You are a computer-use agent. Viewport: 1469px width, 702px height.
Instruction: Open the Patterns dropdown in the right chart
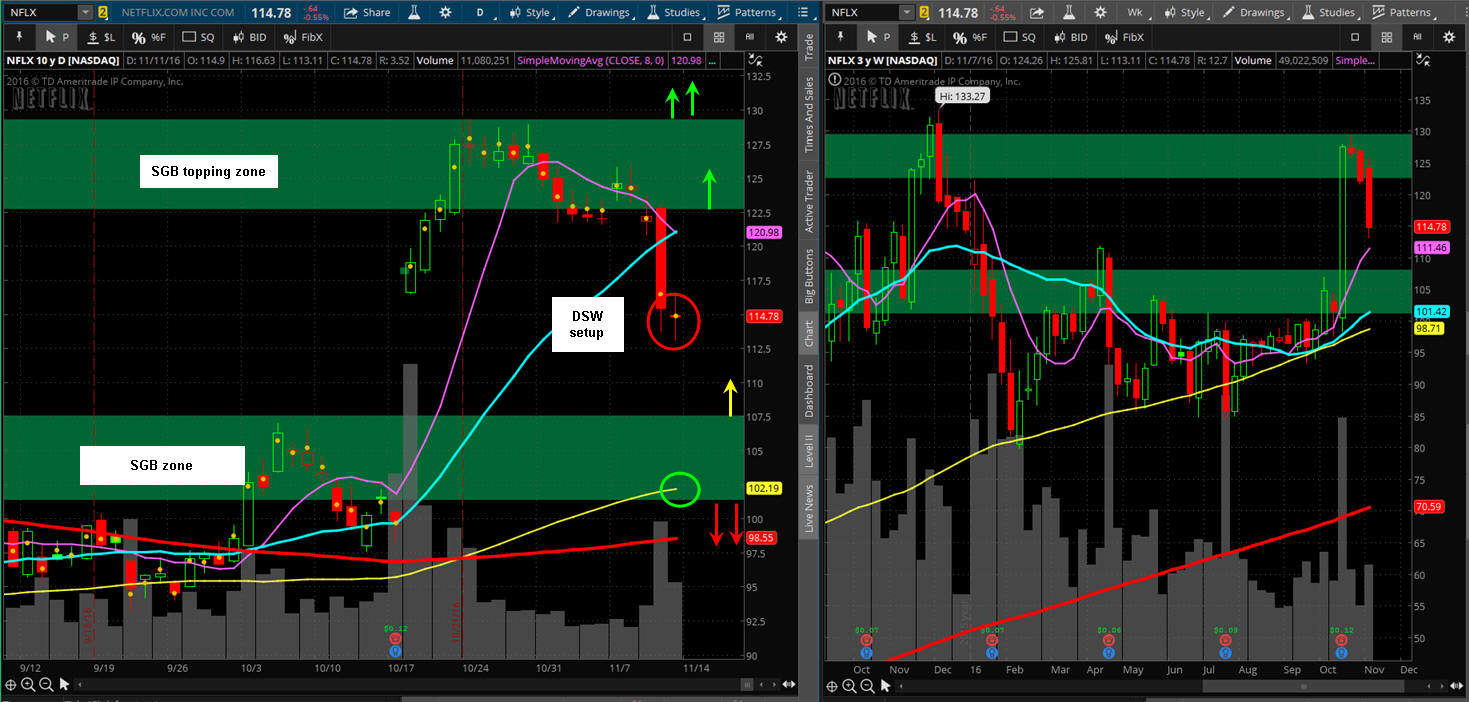[x=1404, y=13]
